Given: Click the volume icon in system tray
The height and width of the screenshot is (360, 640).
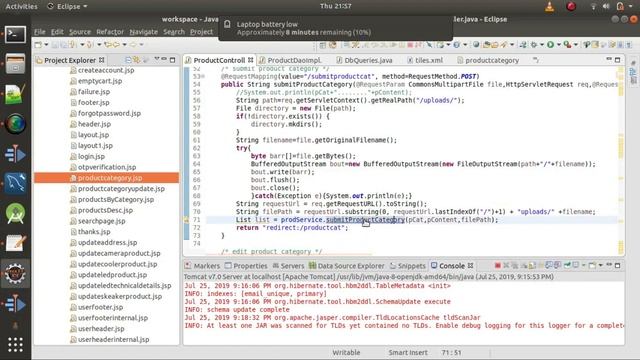Looking at the screenshot, I should [x=606, y=6].
